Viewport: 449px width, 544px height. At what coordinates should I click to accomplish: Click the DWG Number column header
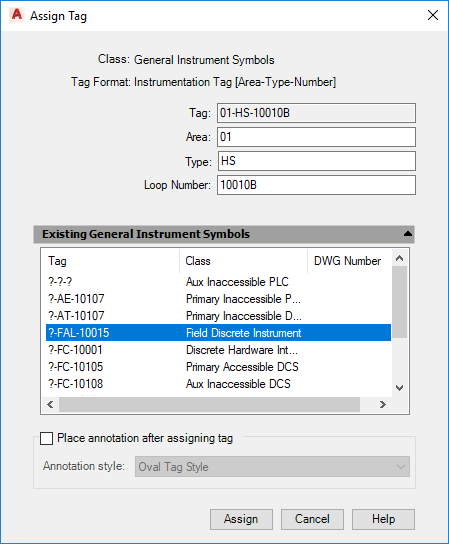(x=350, y=261)
